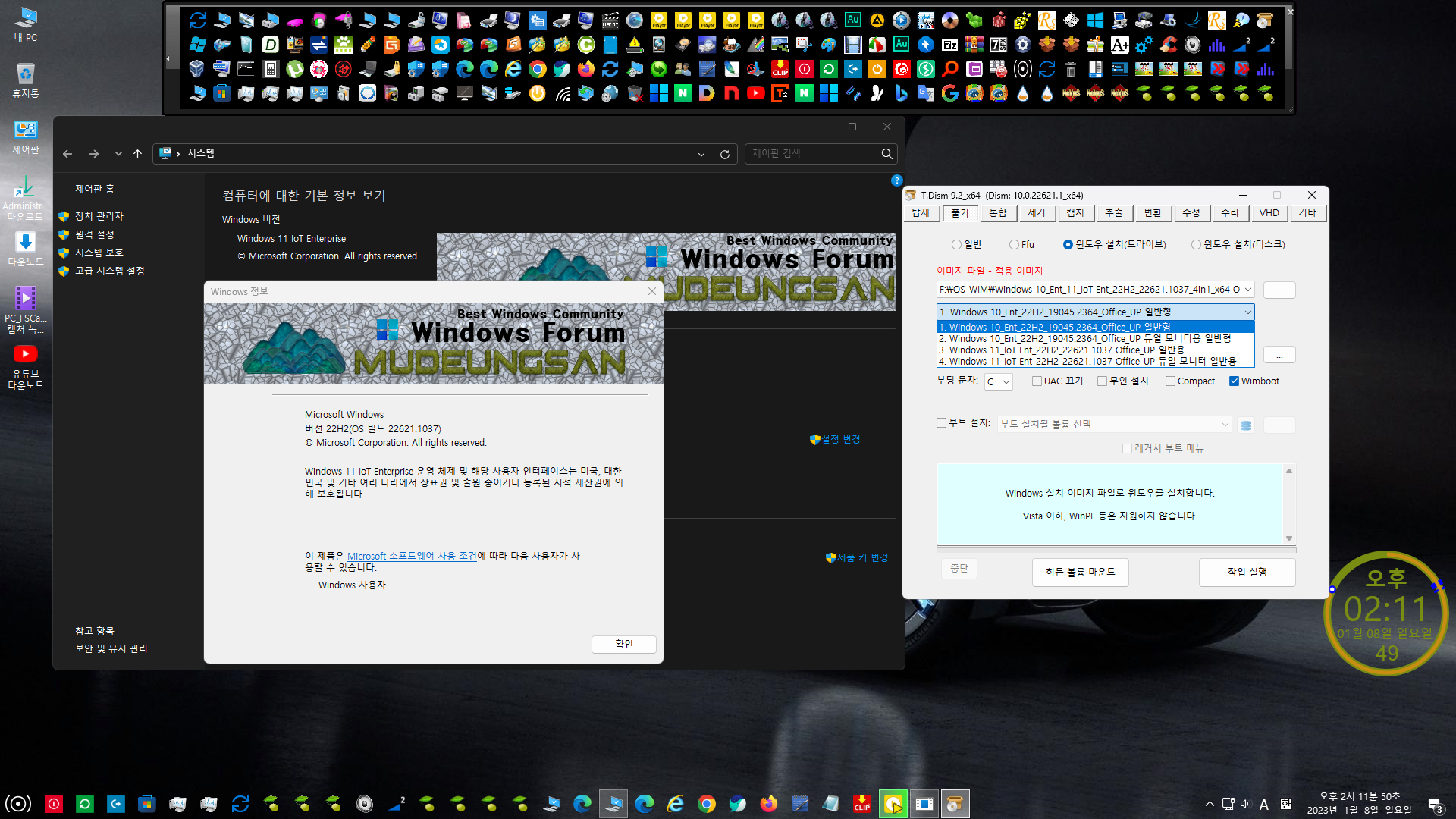Viewport: 1456px width, 819px height.
Task: Click the 작업 실행 button
Action: point(1247,572)
